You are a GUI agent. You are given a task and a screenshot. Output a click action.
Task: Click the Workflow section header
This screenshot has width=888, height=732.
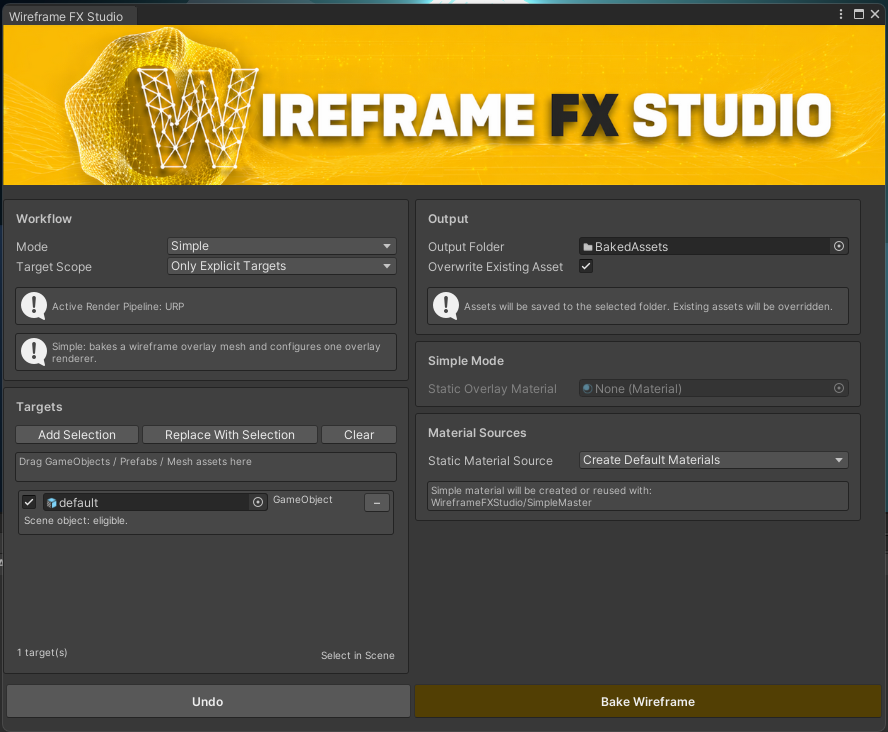44,219
